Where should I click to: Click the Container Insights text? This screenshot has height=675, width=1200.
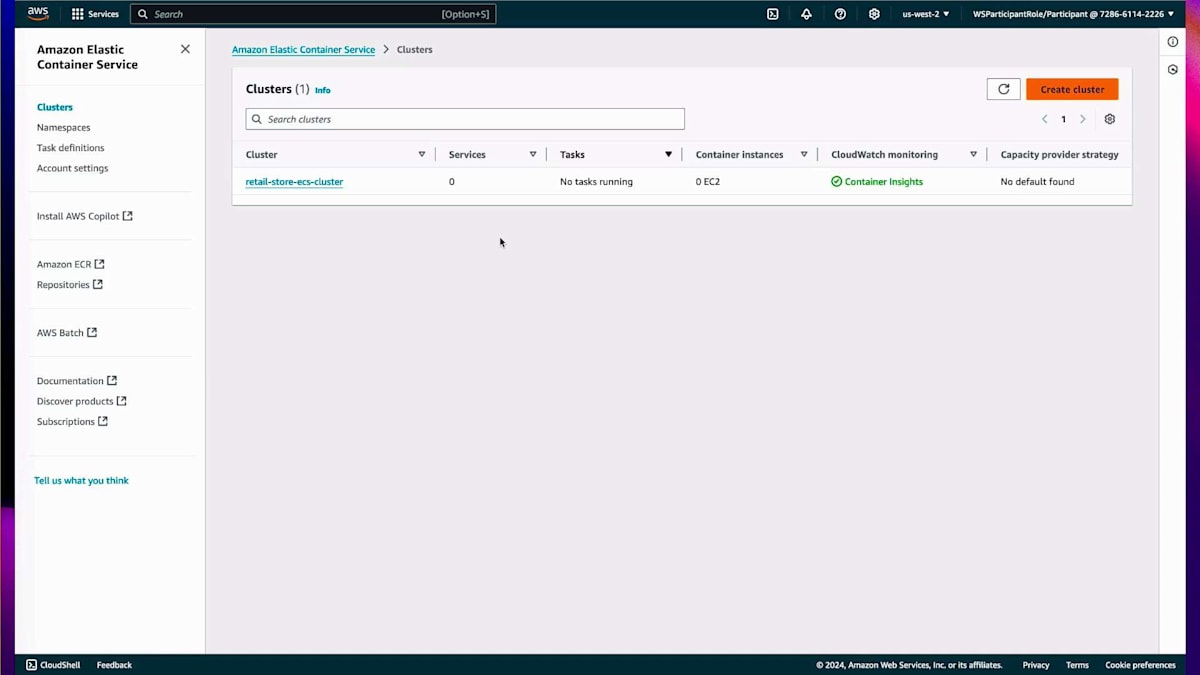[x=884, y=182]
